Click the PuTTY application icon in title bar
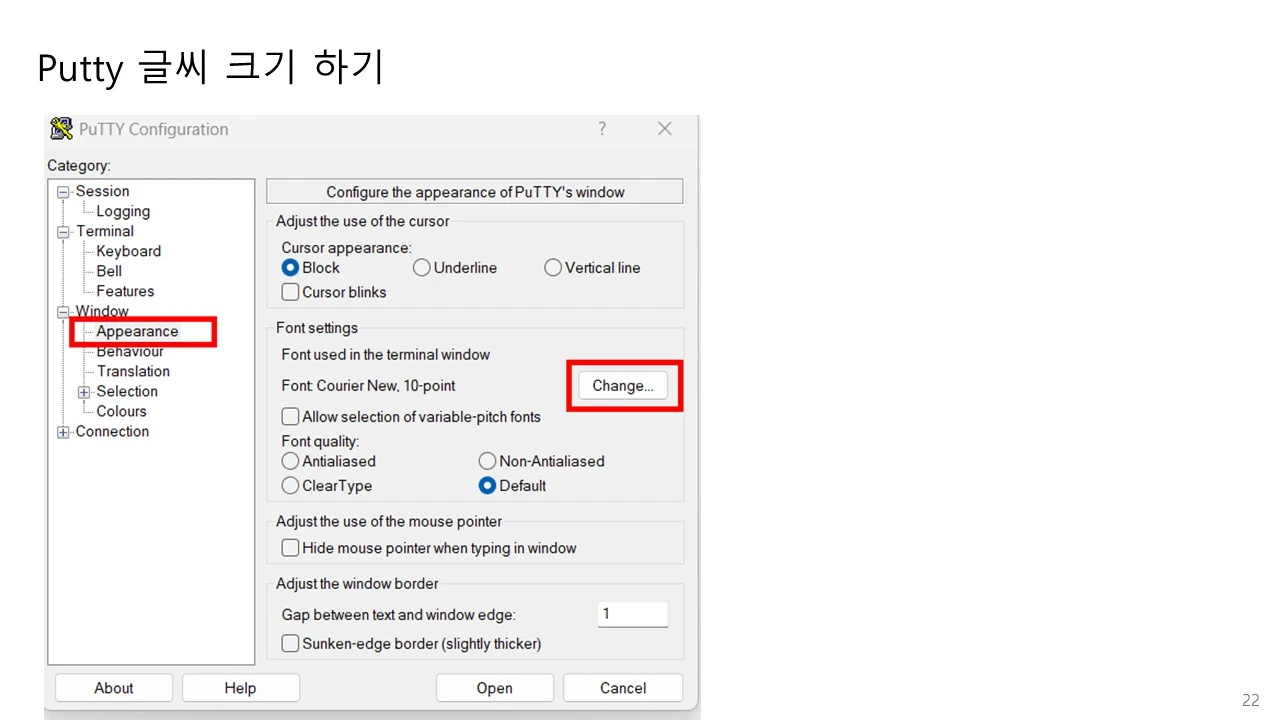1280x720 pixels. point(60,128)
